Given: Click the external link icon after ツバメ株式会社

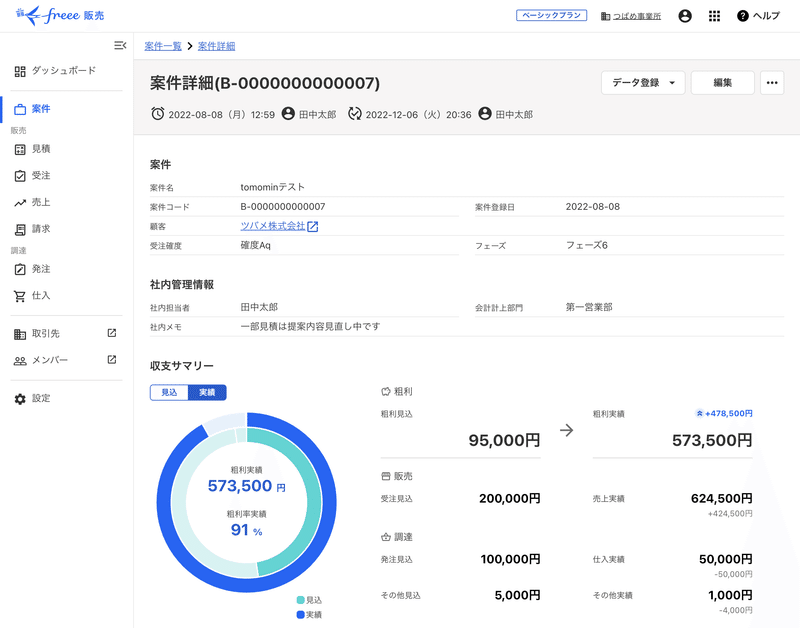Looking at the screenshot, I should (x=313, y=227).
